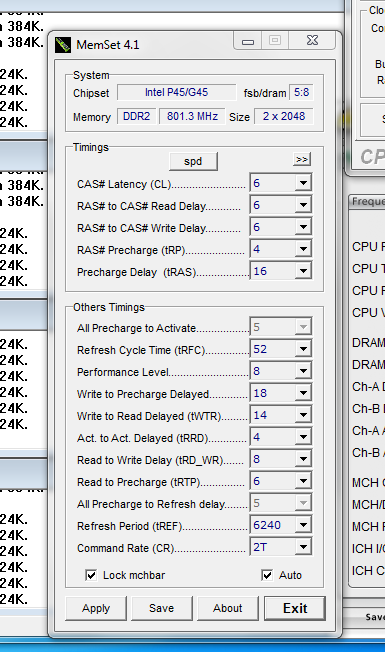Click the MemSet 4.1 title text
This screenshot has height=652, width=385.
pos(108,45)
